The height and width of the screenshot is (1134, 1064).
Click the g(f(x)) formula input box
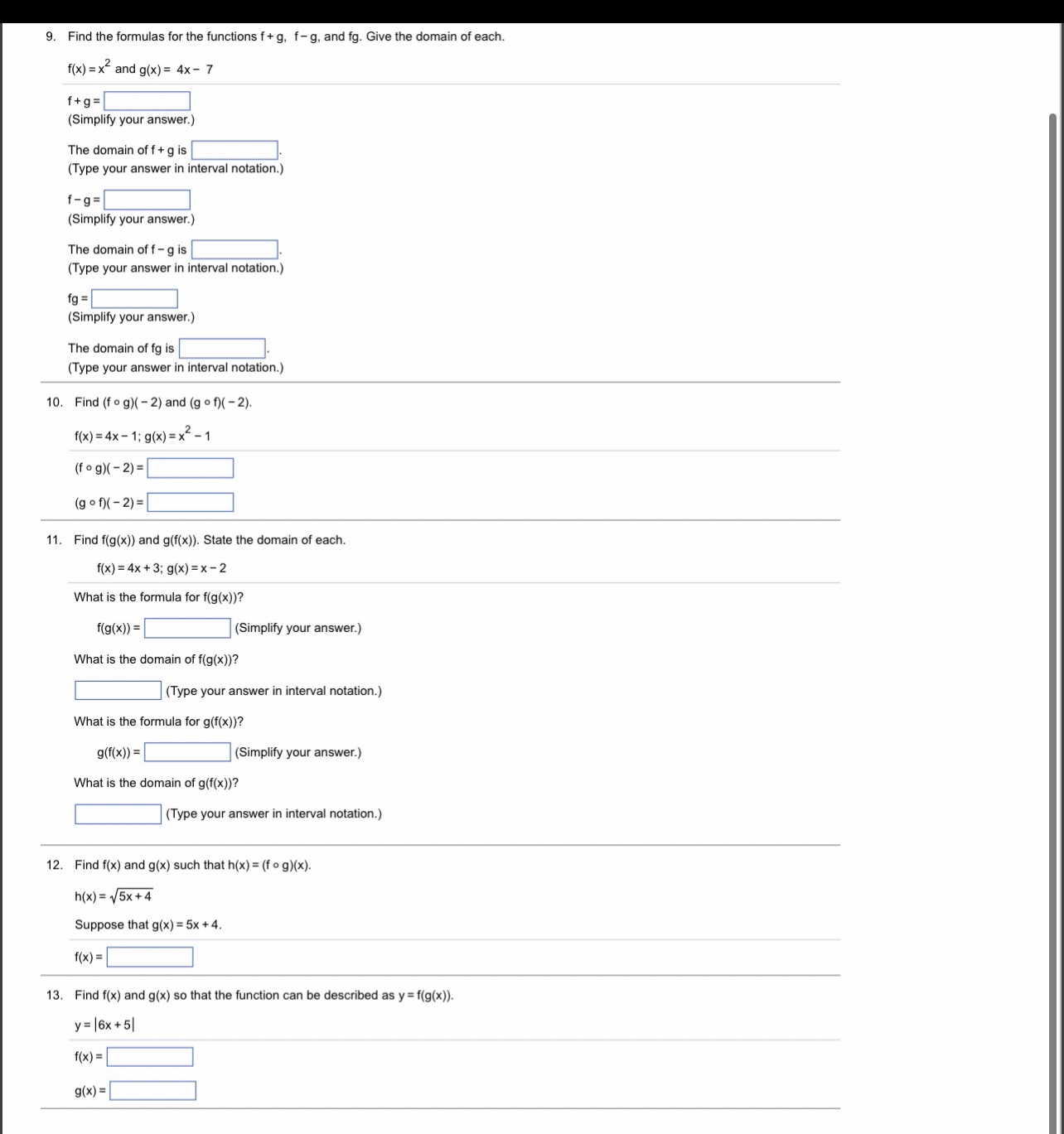click(x=186, y=752)
